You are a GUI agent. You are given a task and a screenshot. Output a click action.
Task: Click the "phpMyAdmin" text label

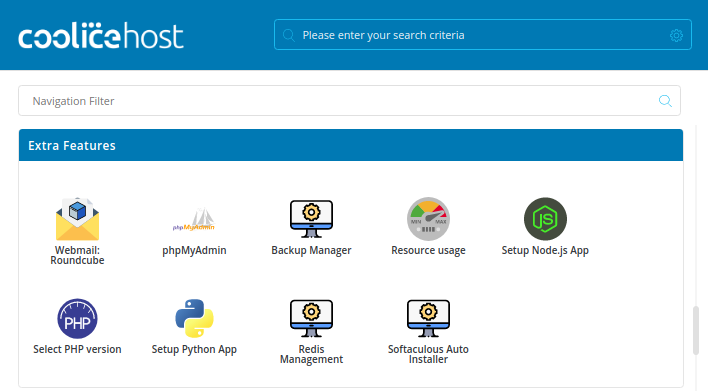coord(194,250)
